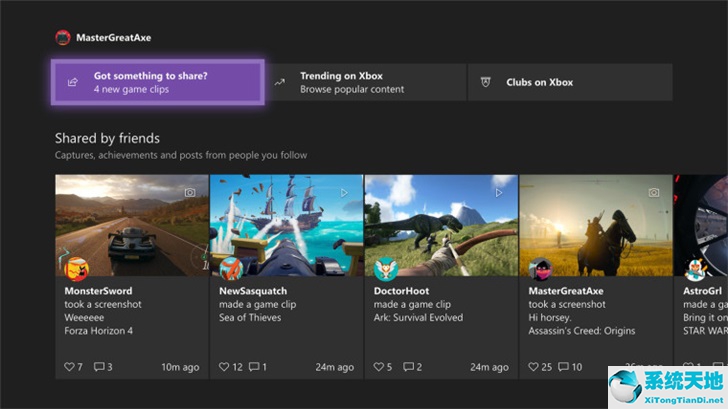The image size is (728, 409).
Task: Open comments on MasterGreatAxe's screenshot
Action: (563, 367)
